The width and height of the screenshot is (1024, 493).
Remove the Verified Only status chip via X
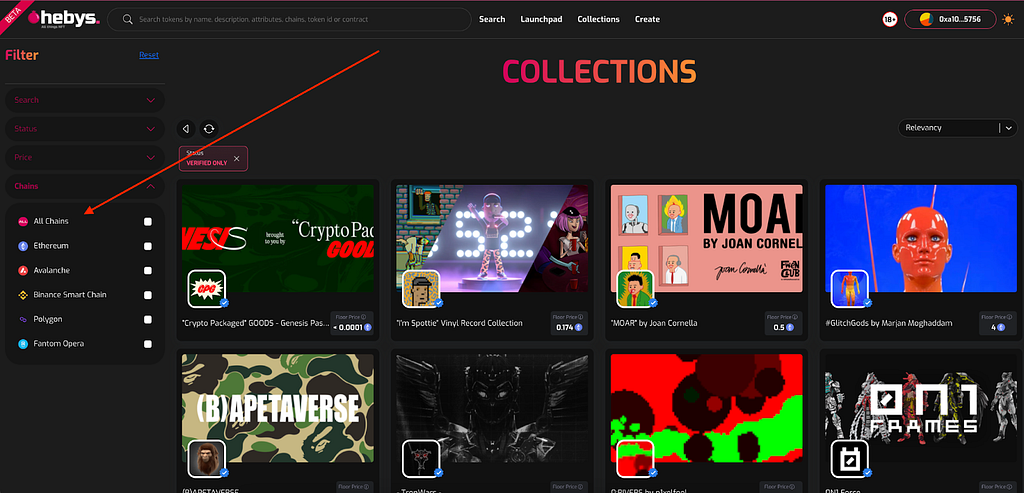click(x=236, y=159)
